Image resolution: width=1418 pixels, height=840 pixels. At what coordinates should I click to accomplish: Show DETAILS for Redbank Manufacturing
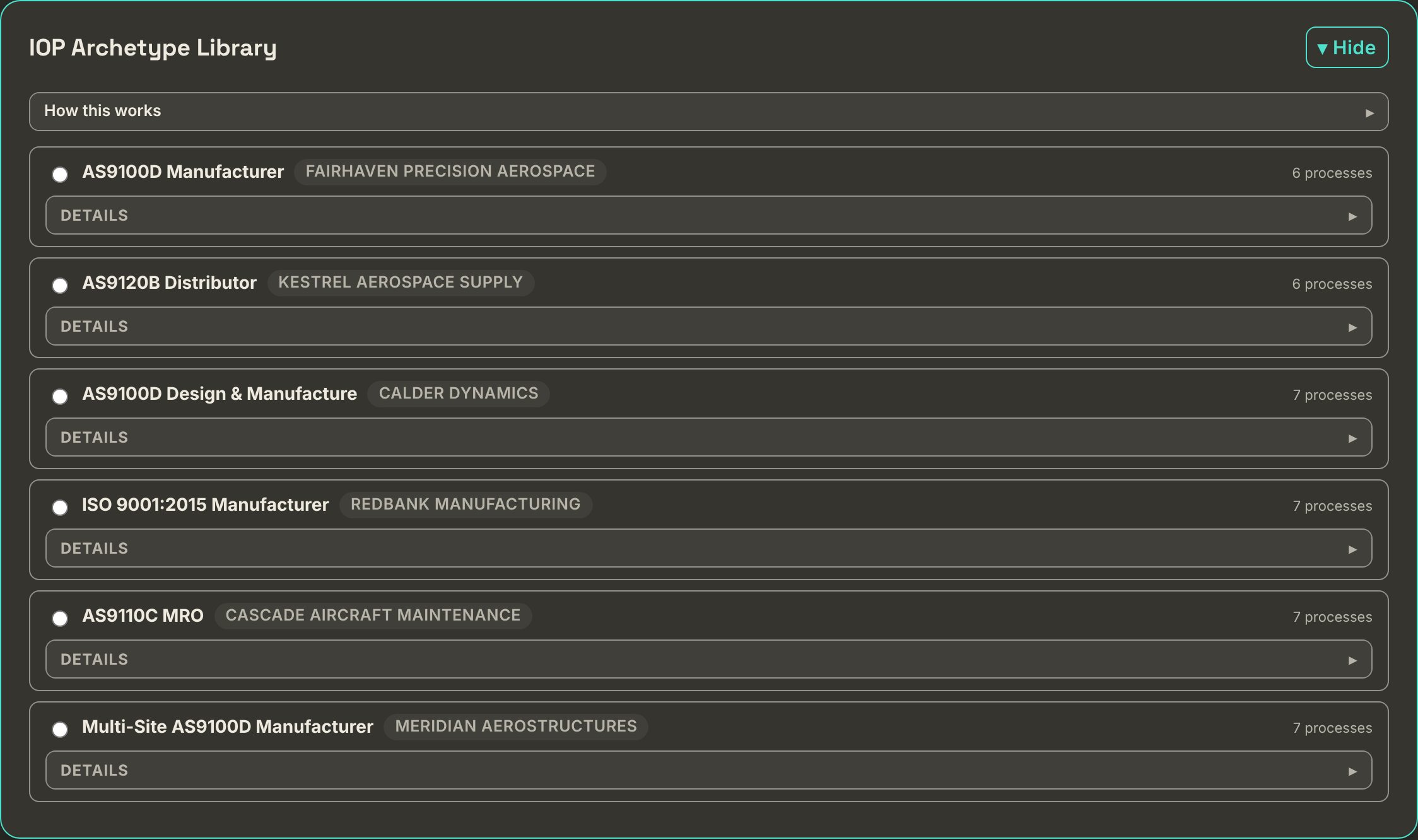(708, 548)
